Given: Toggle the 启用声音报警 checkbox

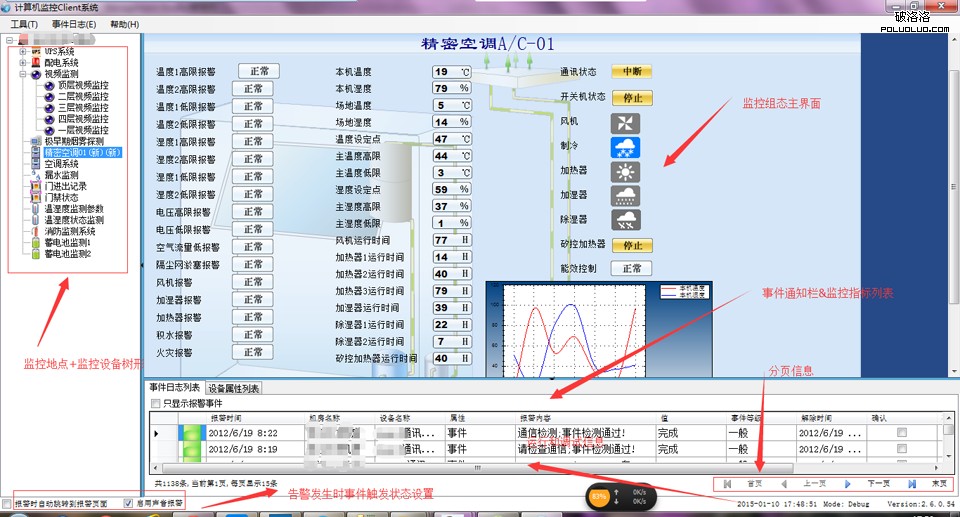Looking at the screenshot, I should [127, 502].
